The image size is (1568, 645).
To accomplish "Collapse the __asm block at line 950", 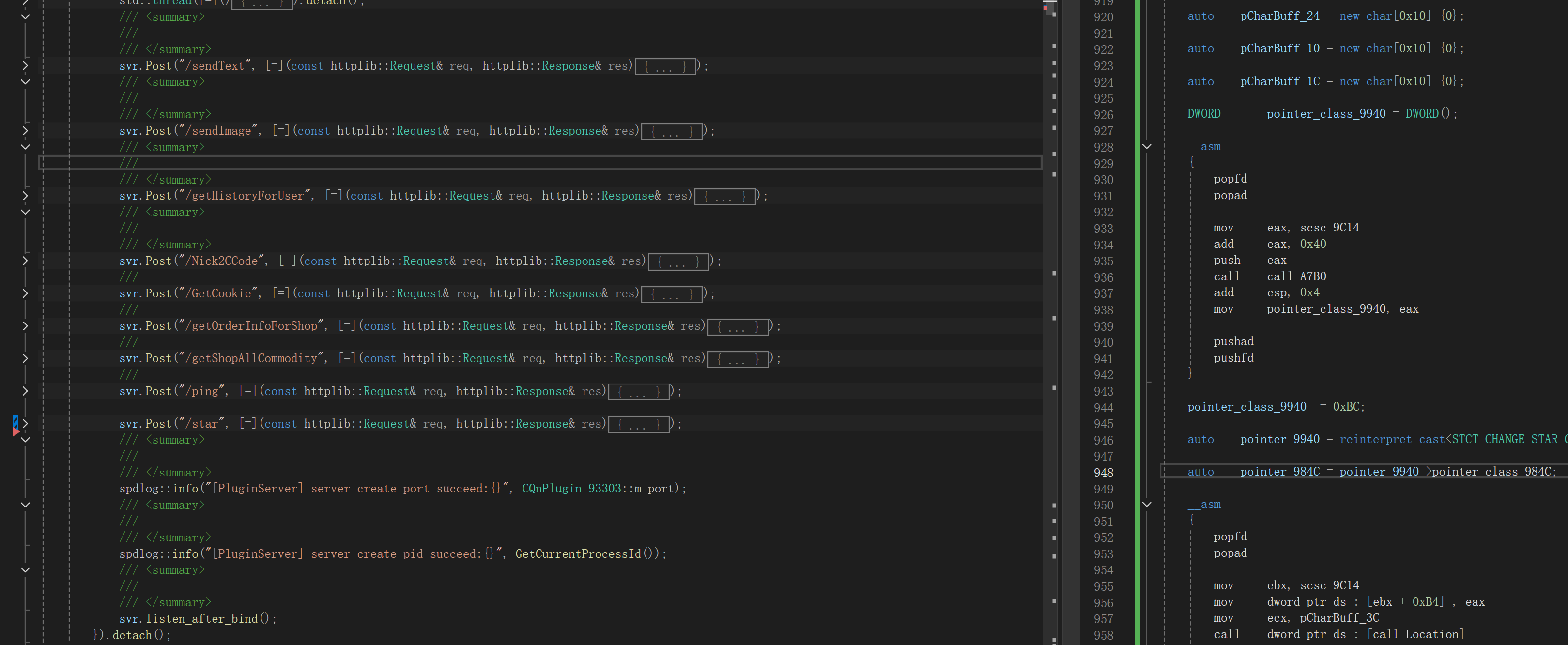I will pyautogui.click(x=1146, y=505).
